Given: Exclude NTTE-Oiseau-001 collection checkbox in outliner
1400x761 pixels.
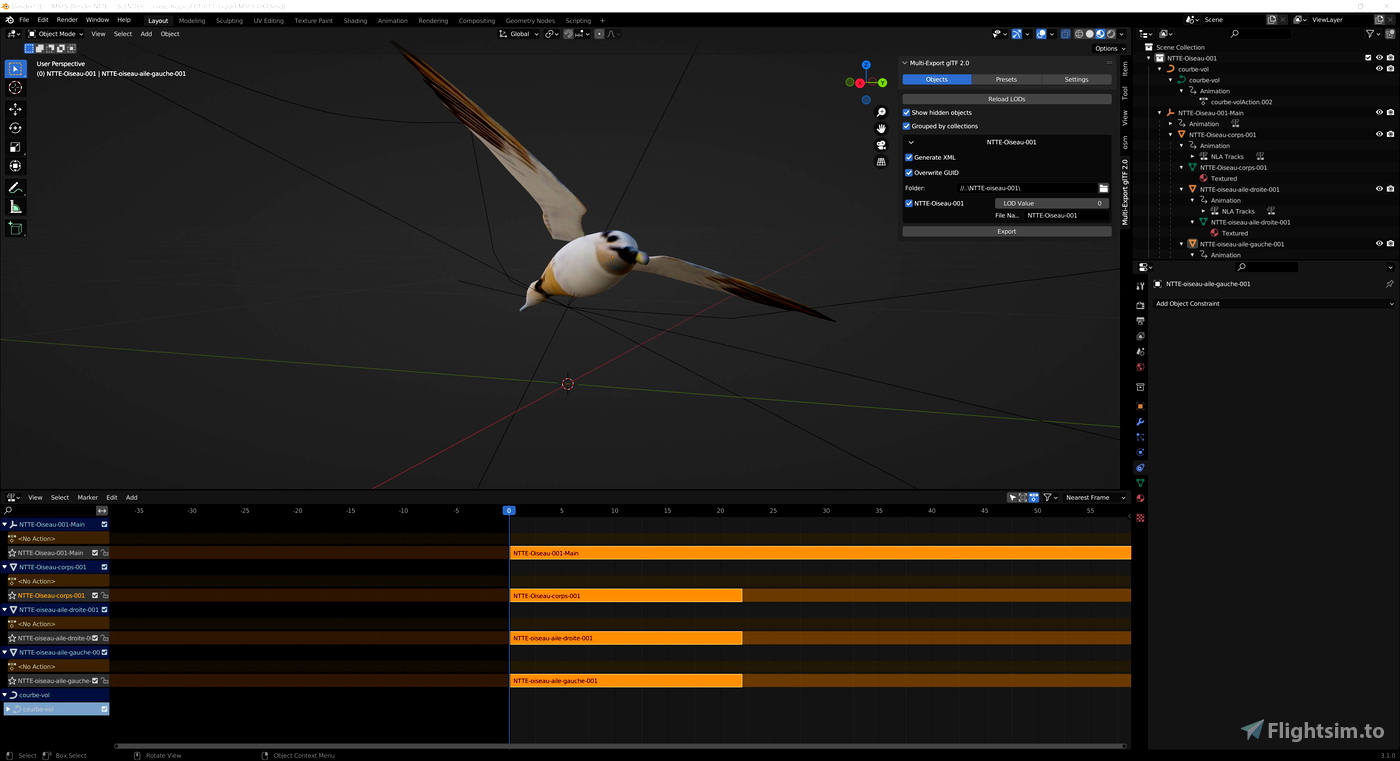Looking at the screenshot, I should pyautogui.click(x=1368, y=58).
